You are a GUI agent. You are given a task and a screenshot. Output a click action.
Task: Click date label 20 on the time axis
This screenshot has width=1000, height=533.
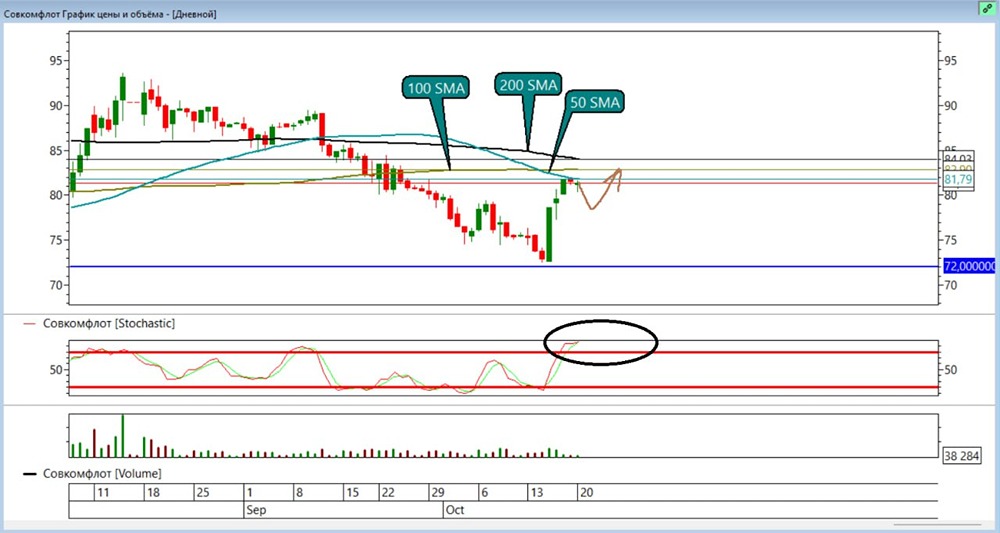(586, 493)
